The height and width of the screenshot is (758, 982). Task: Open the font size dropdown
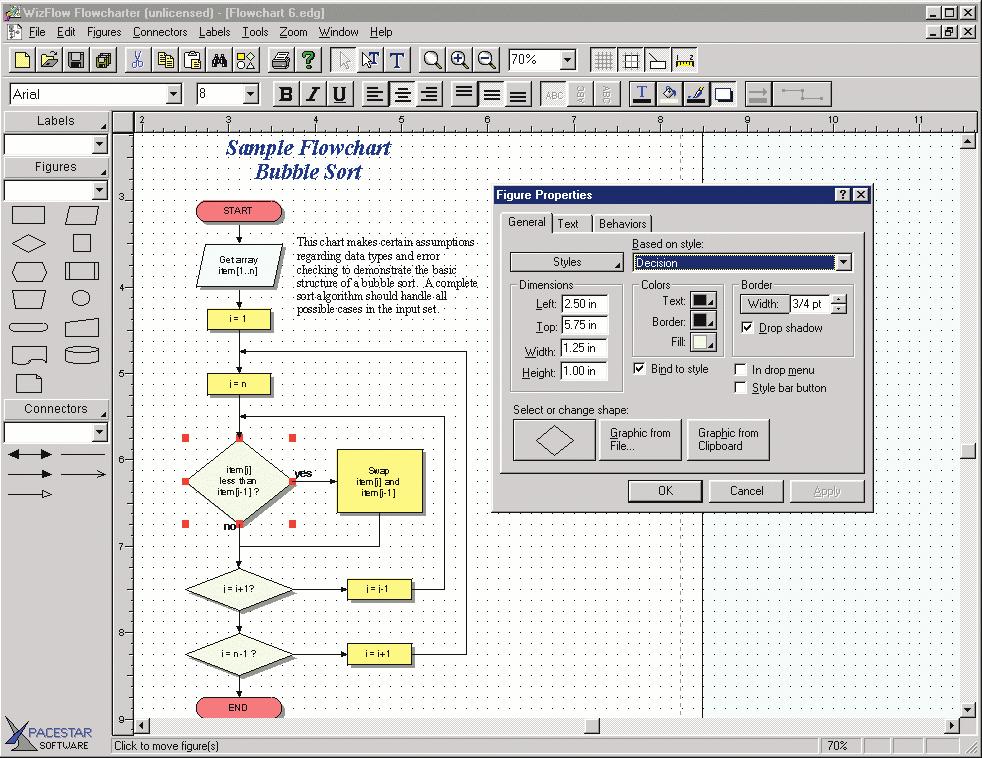[251, 95]
